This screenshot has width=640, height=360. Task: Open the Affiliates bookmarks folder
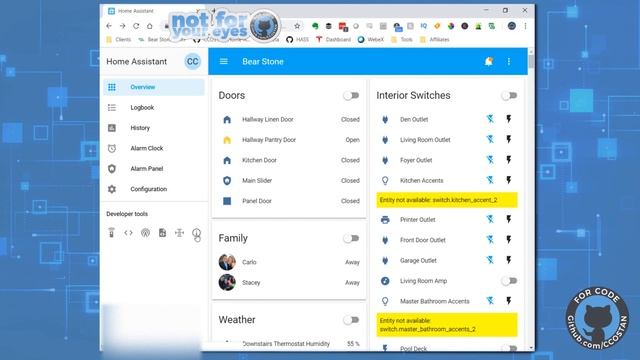(x=435, y=40)
